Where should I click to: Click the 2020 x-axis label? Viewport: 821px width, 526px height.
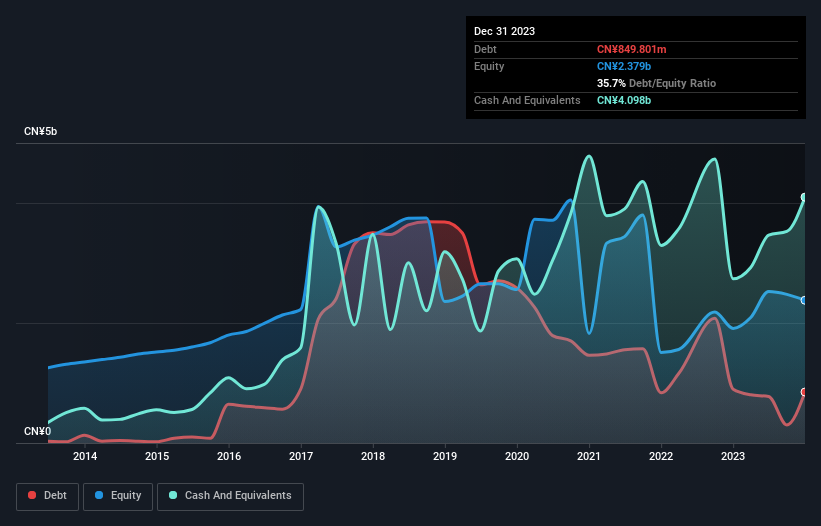[x=517, y=456]
